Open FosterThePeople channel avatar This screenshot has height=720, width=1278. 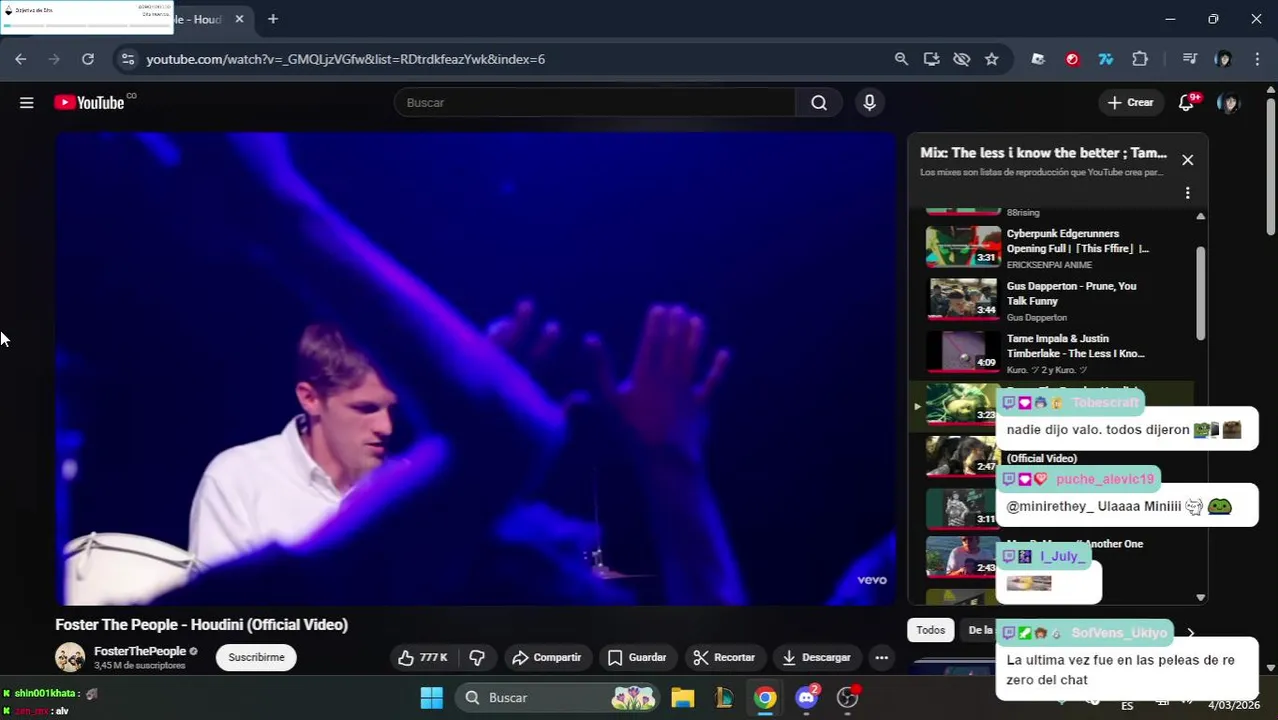click(x=70, y=657)
